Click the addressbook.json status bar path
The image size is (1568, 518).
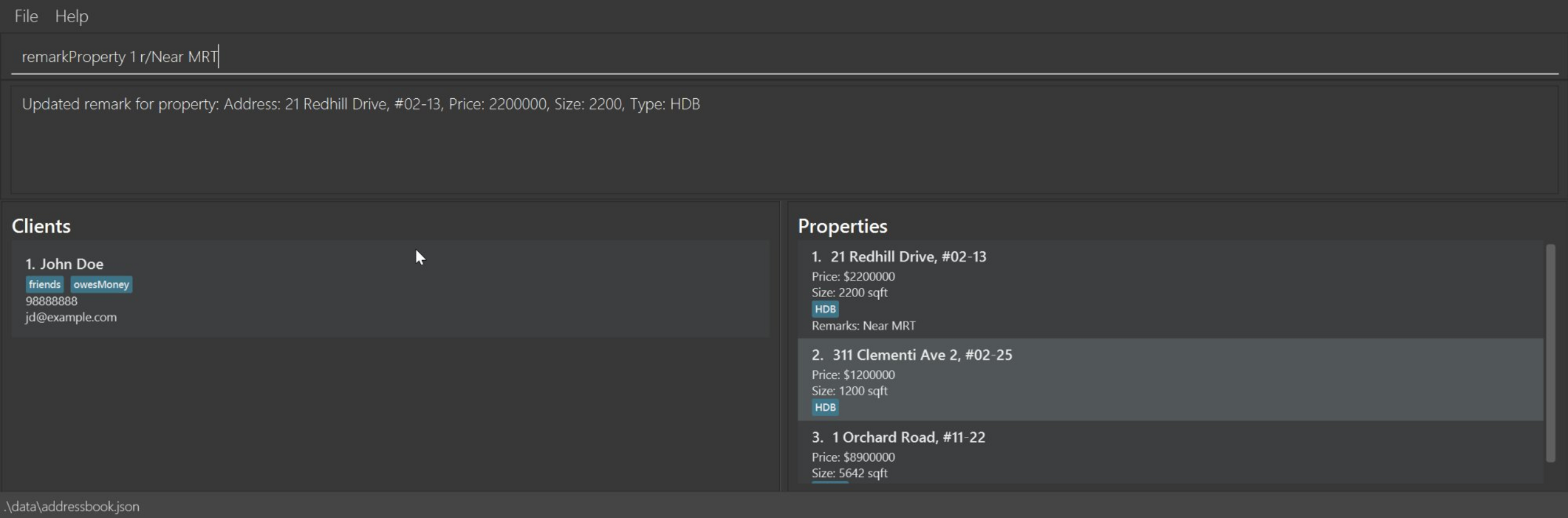[72, 506]
